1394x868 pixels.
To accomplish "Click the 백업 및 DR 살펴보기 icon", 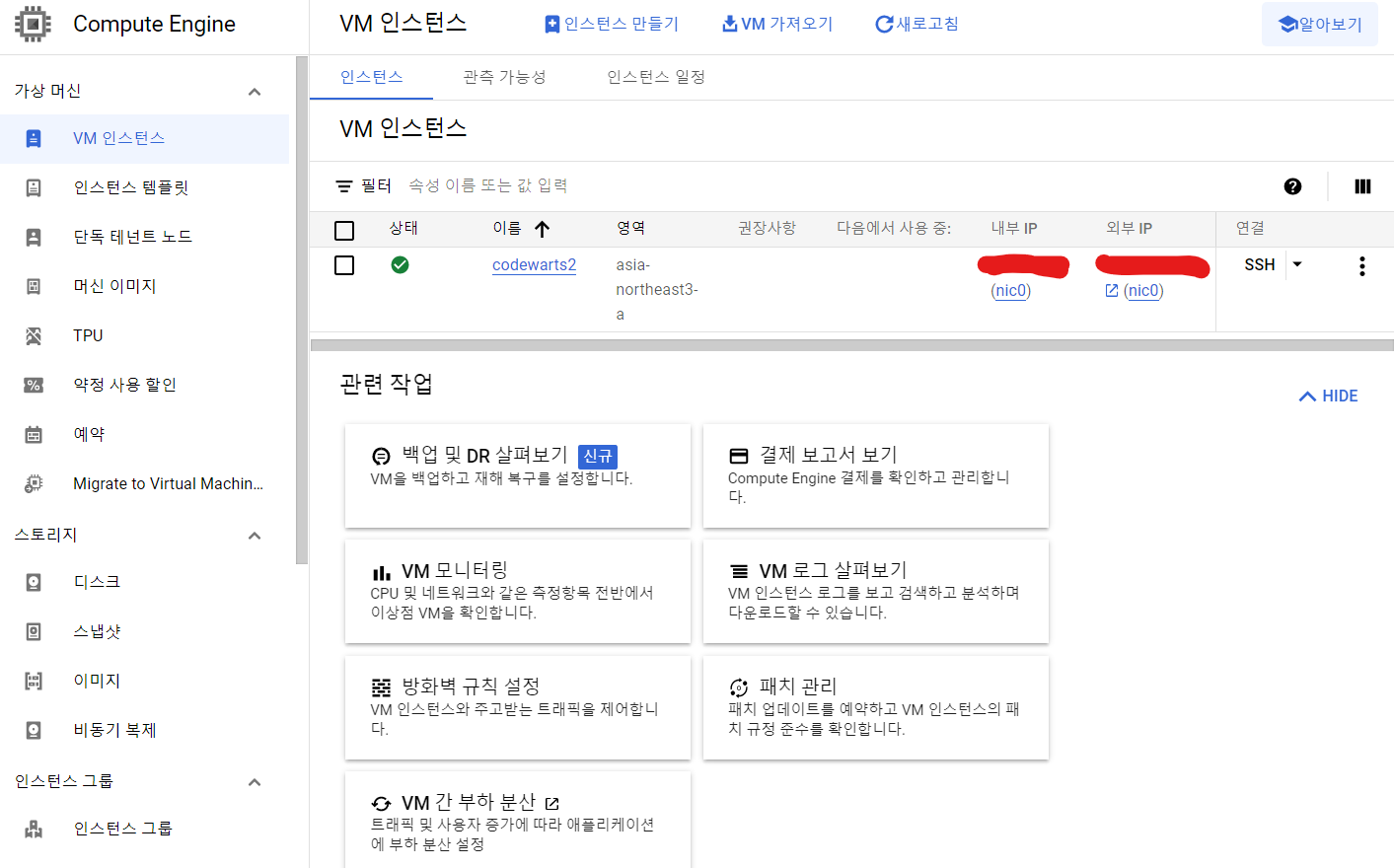I will (381, 456).
